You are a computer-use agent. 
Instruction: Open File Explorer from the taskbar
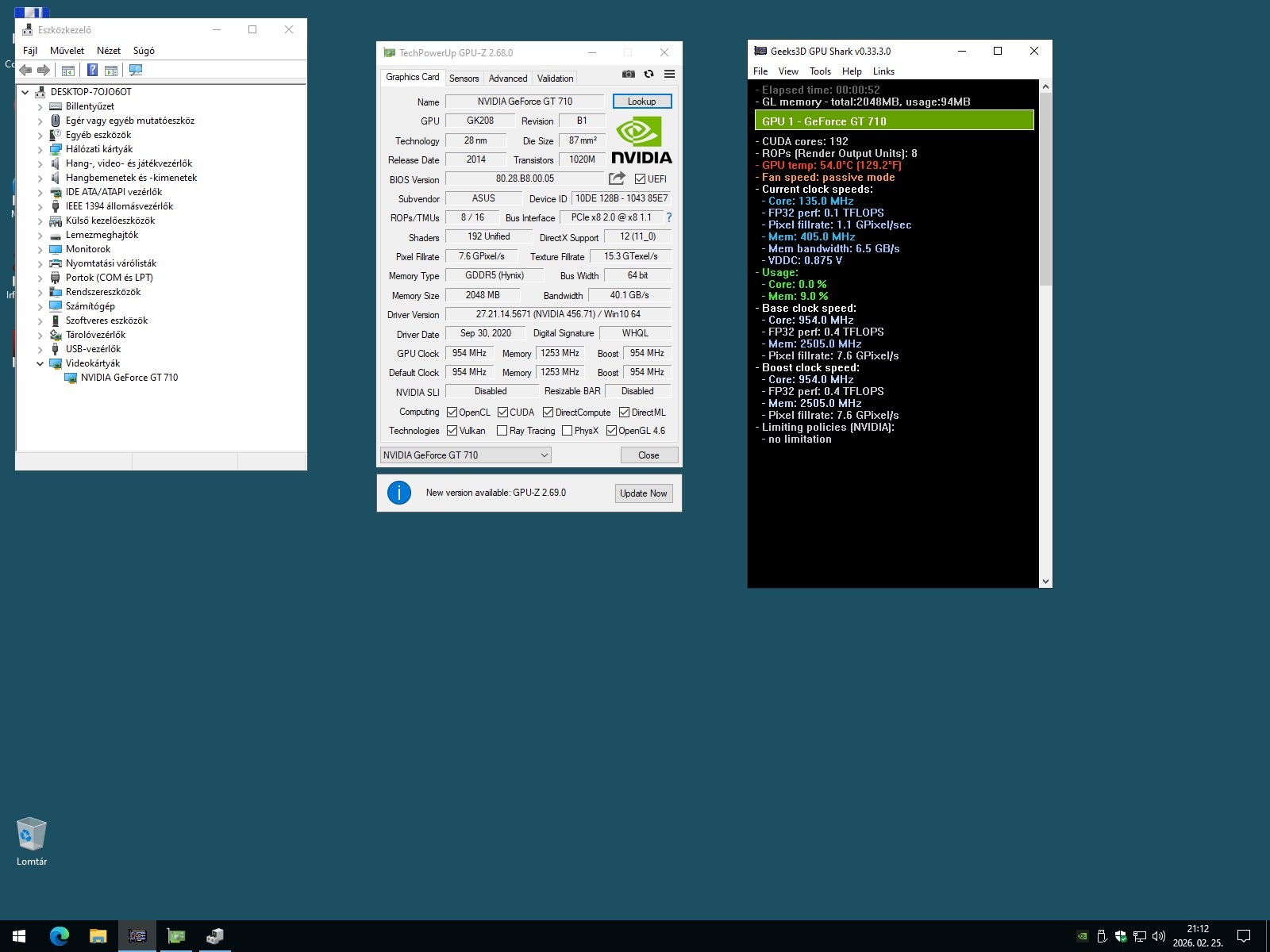pyautogui.click(x=98, y=936)
